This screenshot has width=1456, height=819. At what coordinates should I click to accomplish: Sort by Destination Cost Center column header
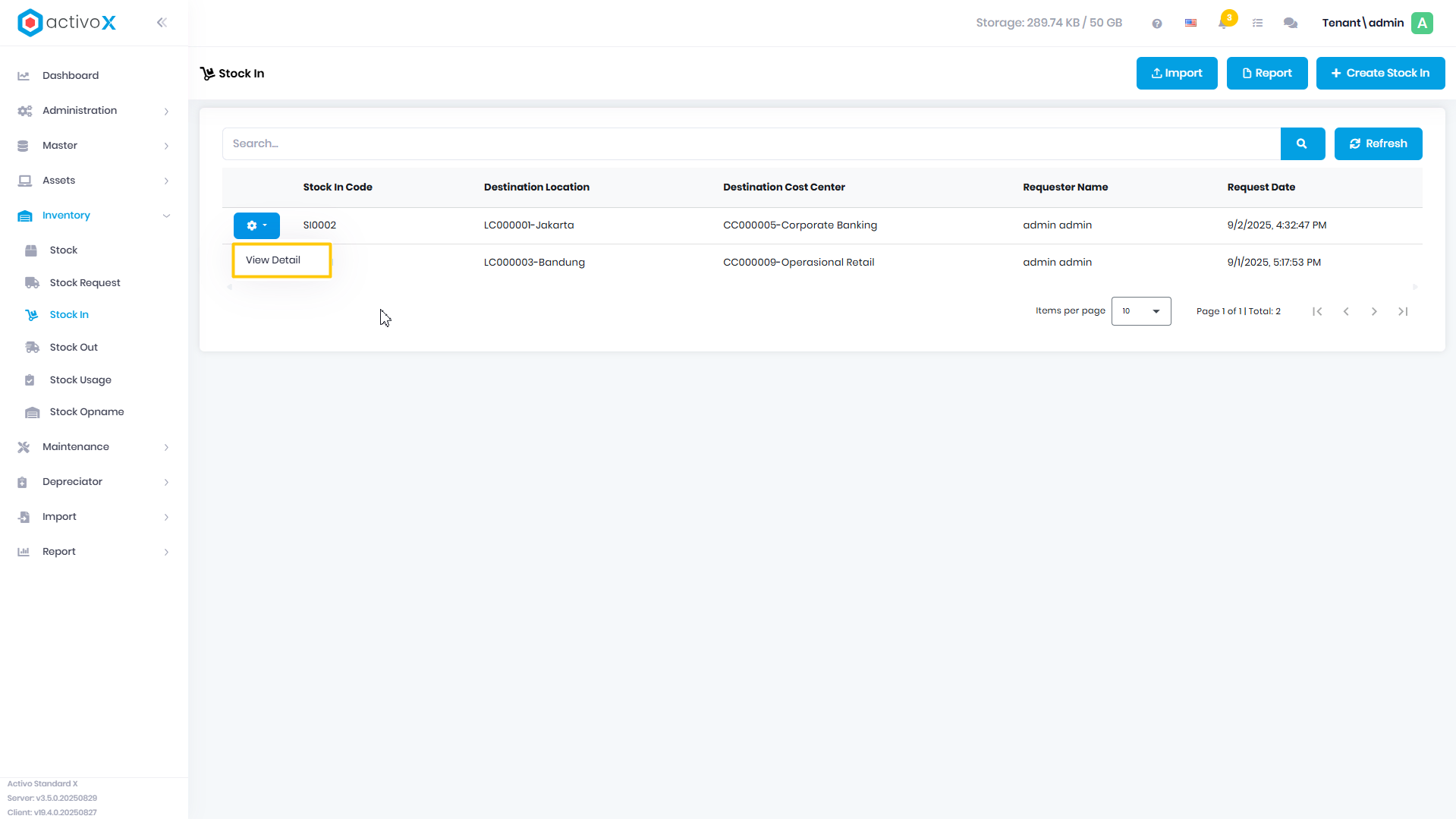click(x=784, y=187)
